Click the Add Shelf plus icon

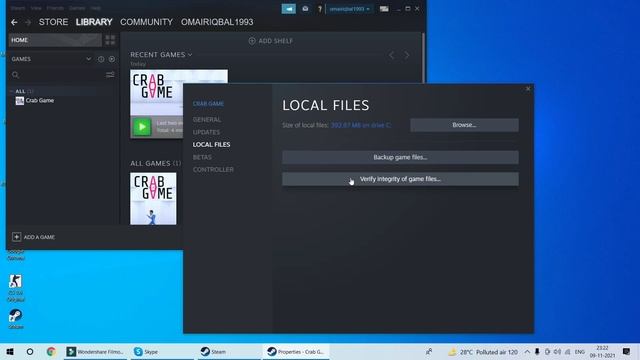[252, 41]
